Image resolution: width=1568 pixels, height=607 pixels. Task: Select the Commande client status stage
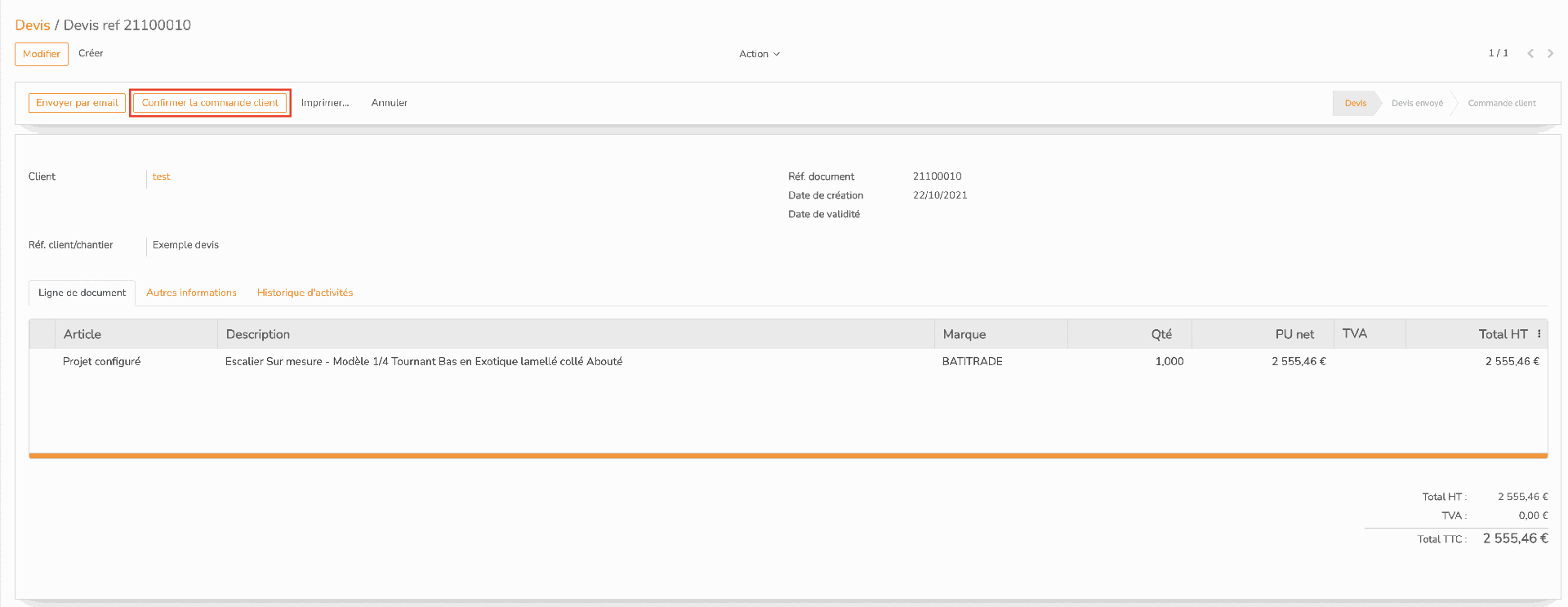1502,103
